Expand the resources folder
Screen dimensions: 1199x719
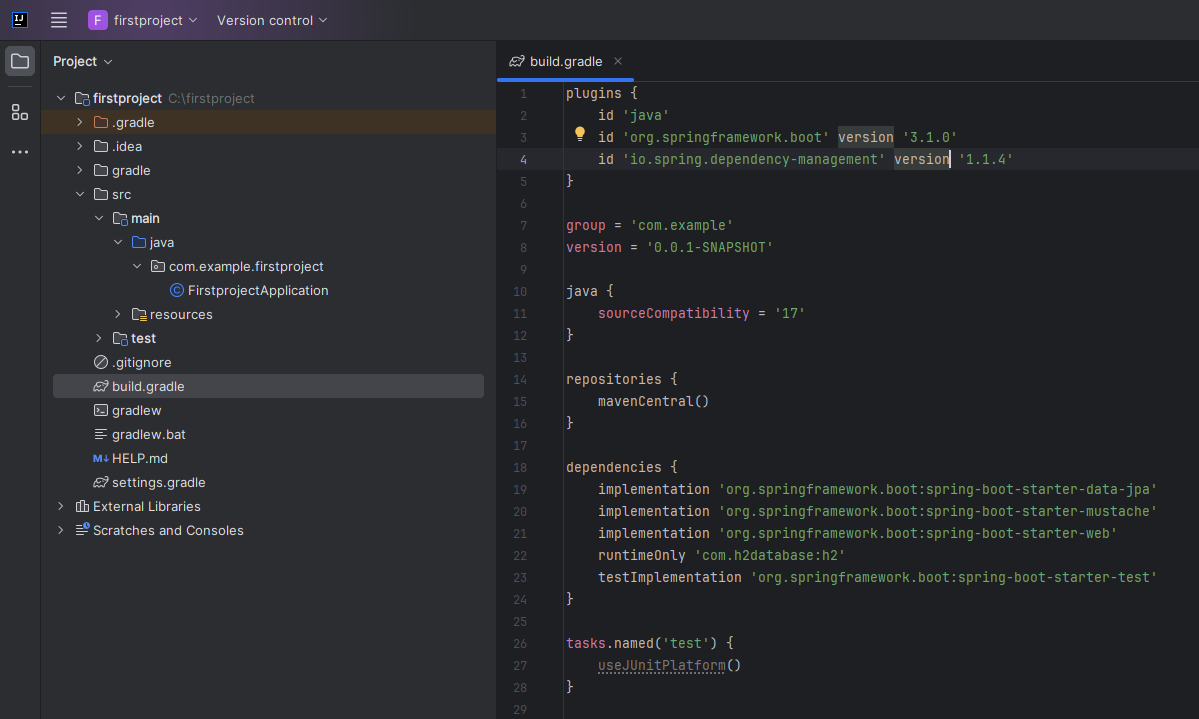(118, 314)
